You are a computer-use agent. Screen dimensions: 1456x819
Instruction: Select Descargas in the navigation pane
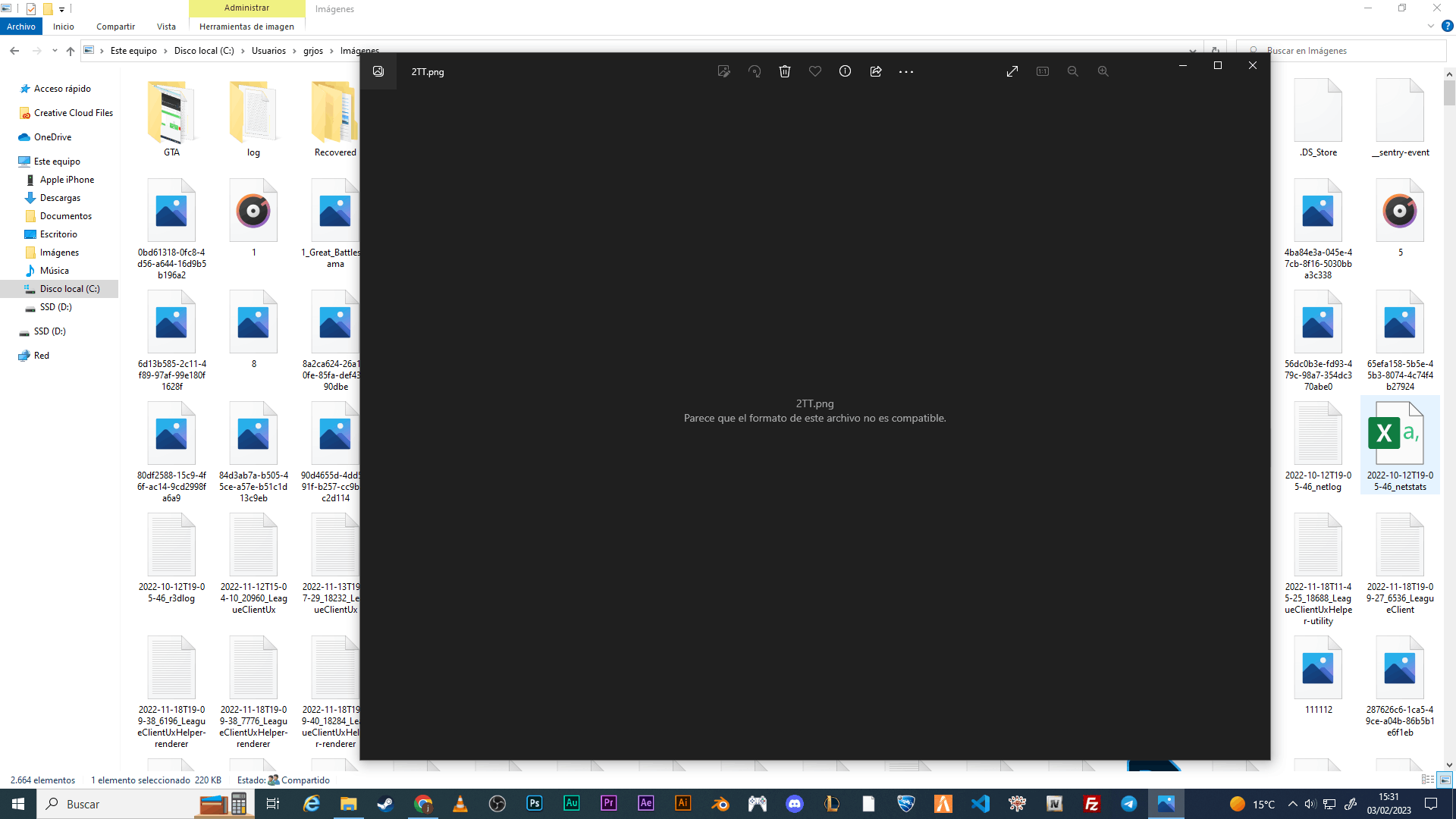tap(60, 198)
